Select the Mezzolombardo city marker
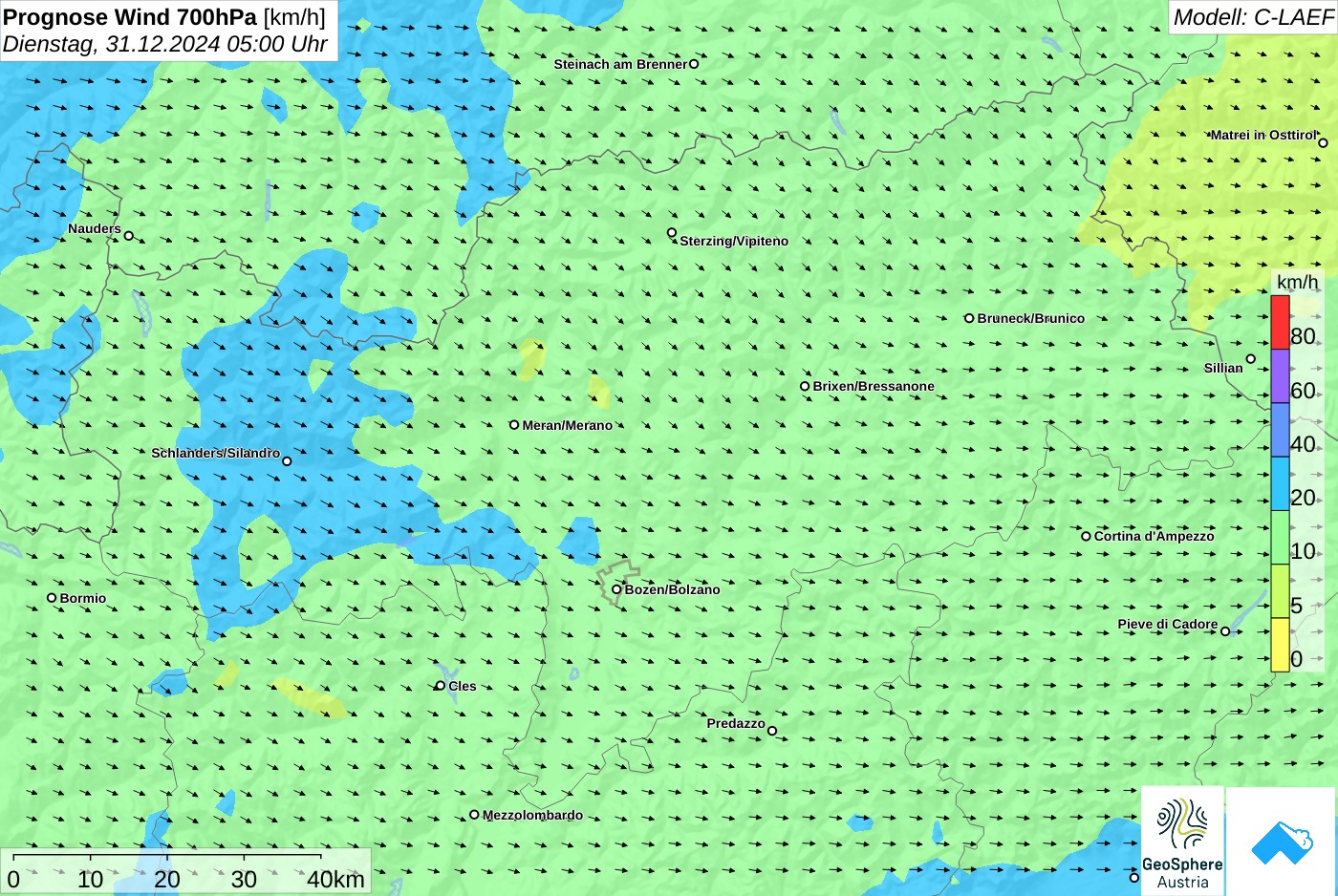 click(474, 815)
